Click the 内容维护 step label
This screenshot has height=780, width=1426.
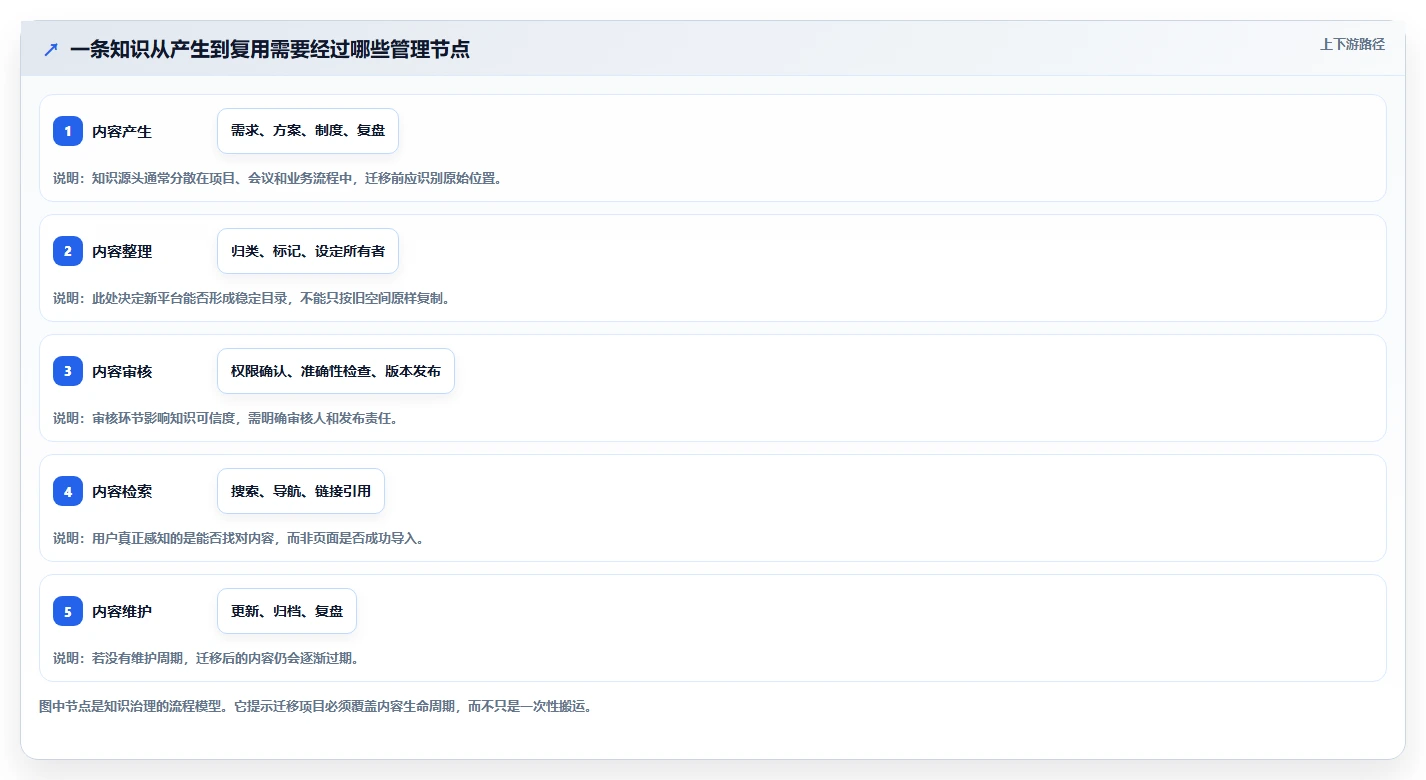122,611
